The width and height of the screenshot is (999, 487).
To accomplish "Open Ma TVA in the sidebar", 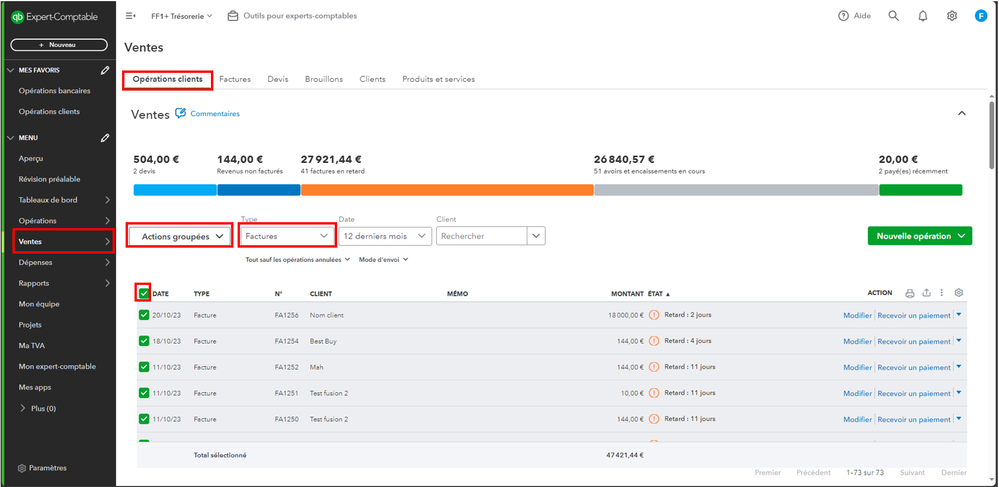I will (x=32, y=345).
